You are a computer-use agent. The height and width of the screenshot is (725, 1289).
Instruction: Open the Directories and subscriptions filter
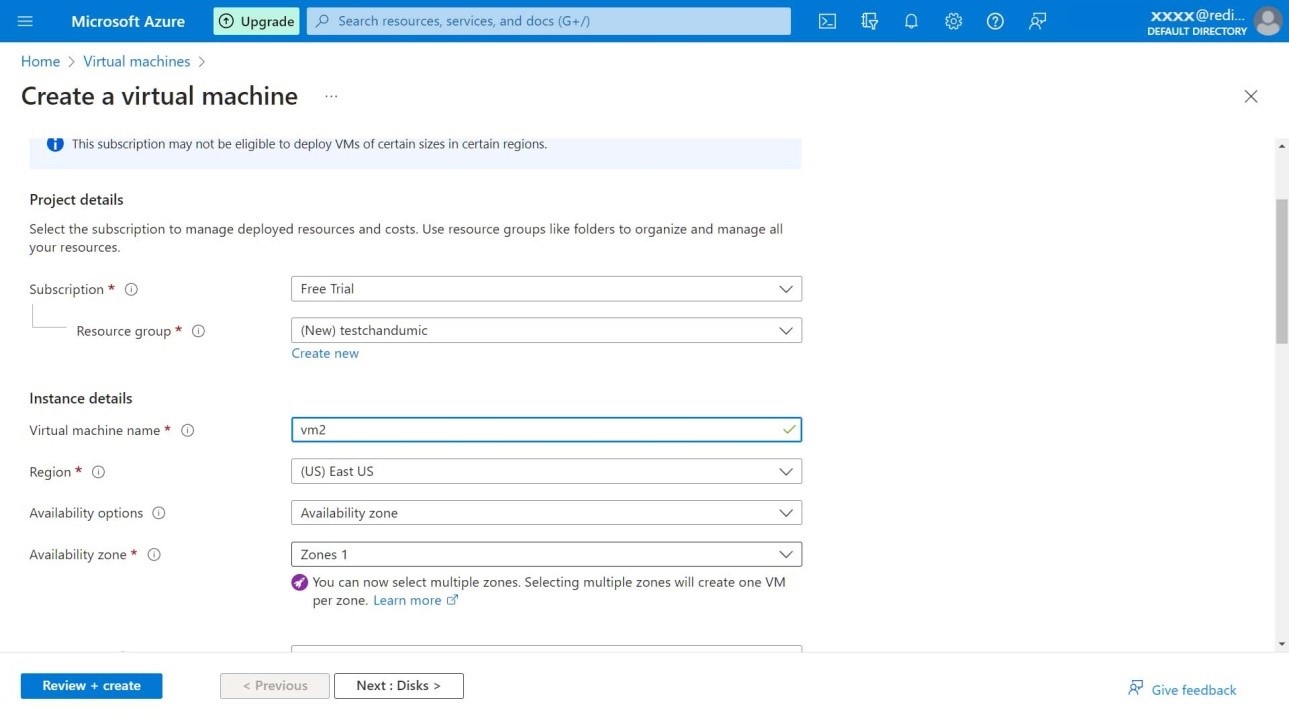coord(869,21)
